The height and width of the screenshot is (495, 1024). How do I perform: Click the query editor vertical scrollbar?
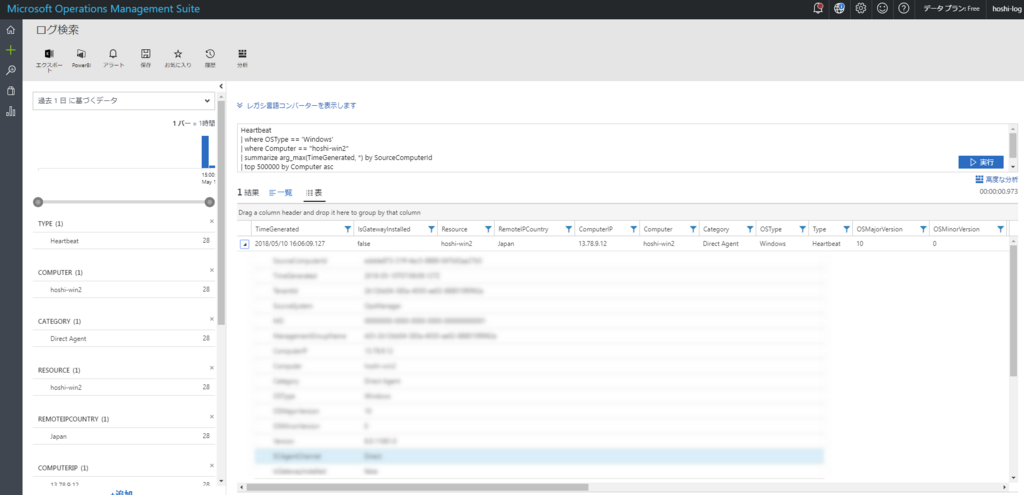(x=1013, y=148)
